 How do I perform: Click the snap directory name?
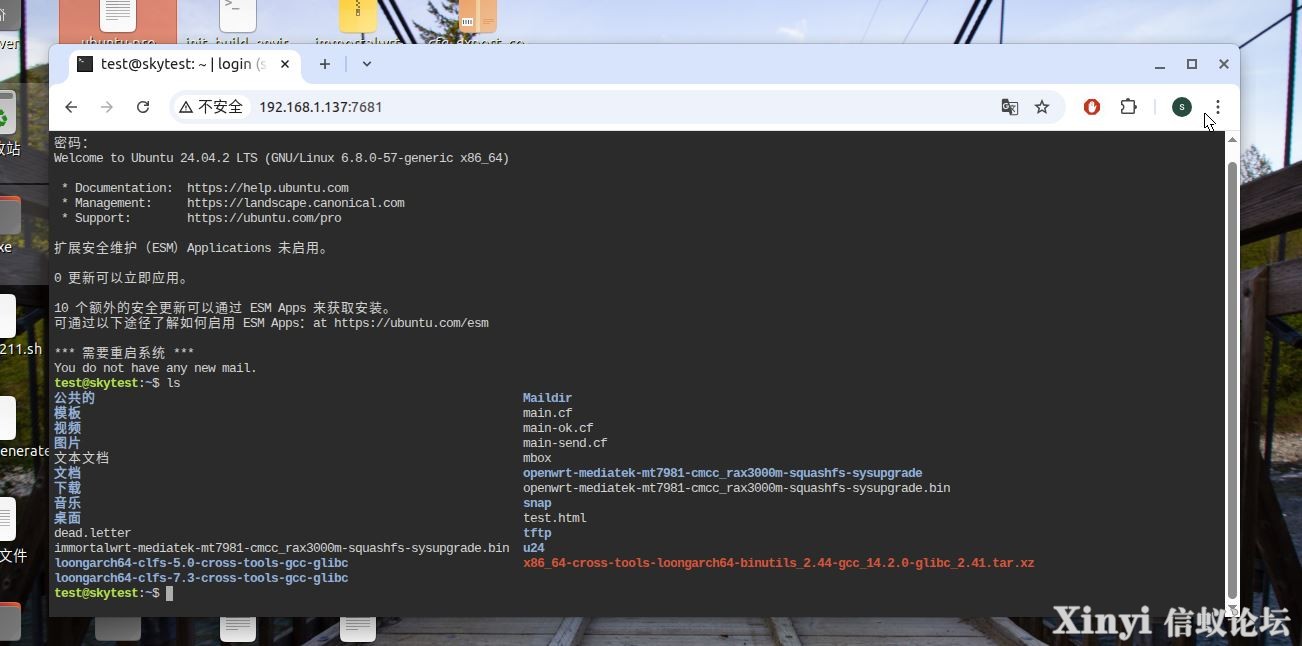tap(537, 503)
